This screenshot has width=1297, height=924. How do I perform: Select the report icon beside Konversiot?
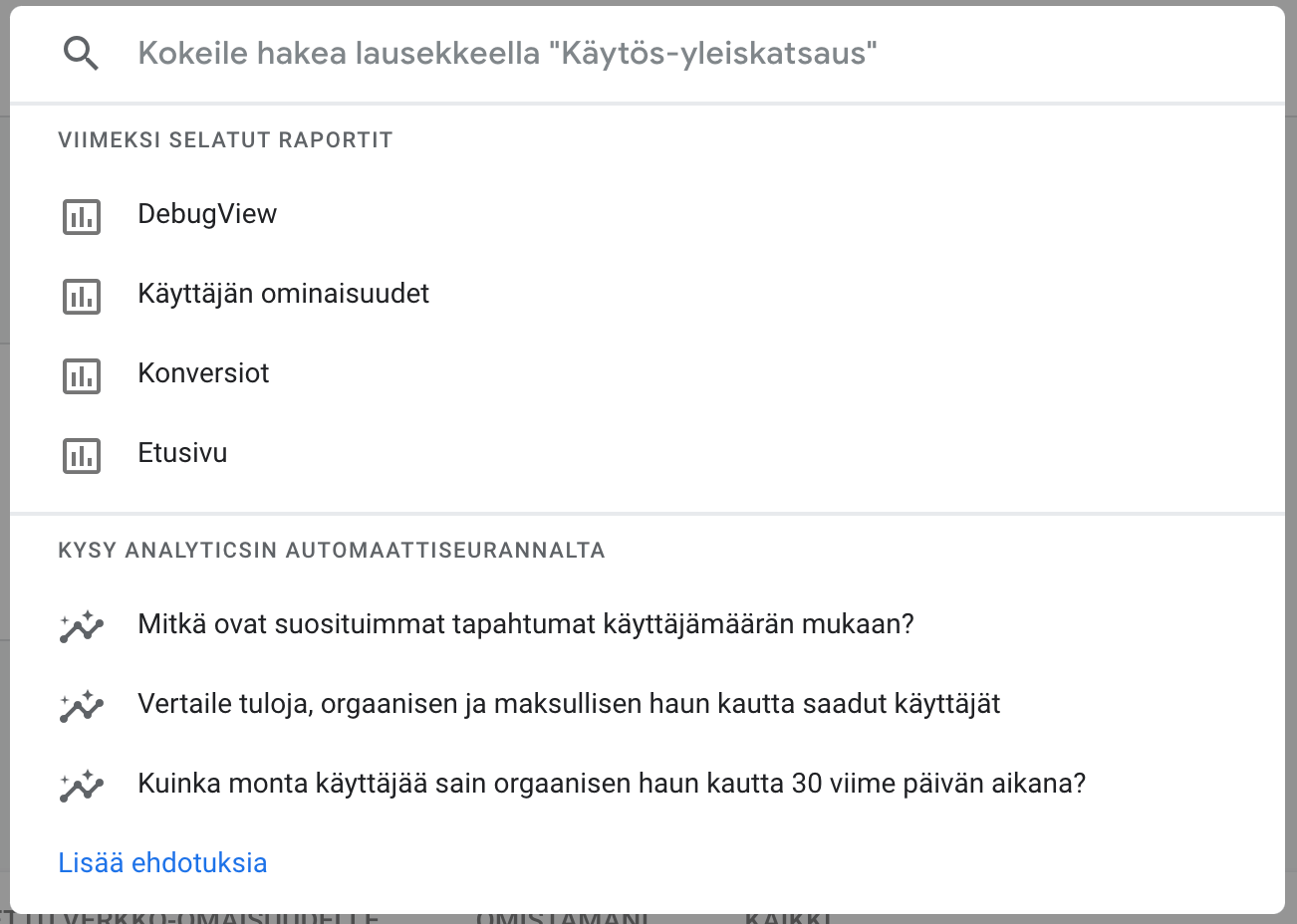82,375
